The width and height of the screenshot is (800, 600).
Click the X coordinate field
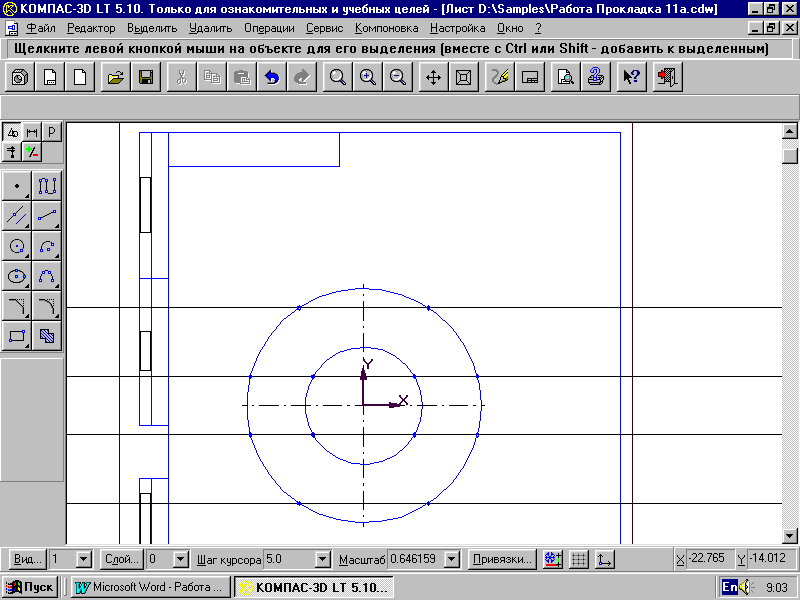tap(711, 559)
